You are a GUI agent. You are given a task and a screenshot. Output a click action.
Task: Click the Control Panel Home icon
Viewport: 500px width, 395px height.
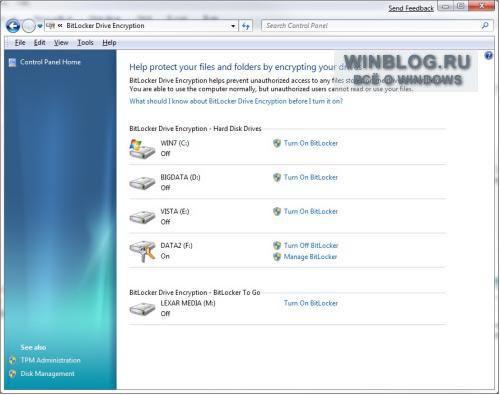click(x=12, y=62)
